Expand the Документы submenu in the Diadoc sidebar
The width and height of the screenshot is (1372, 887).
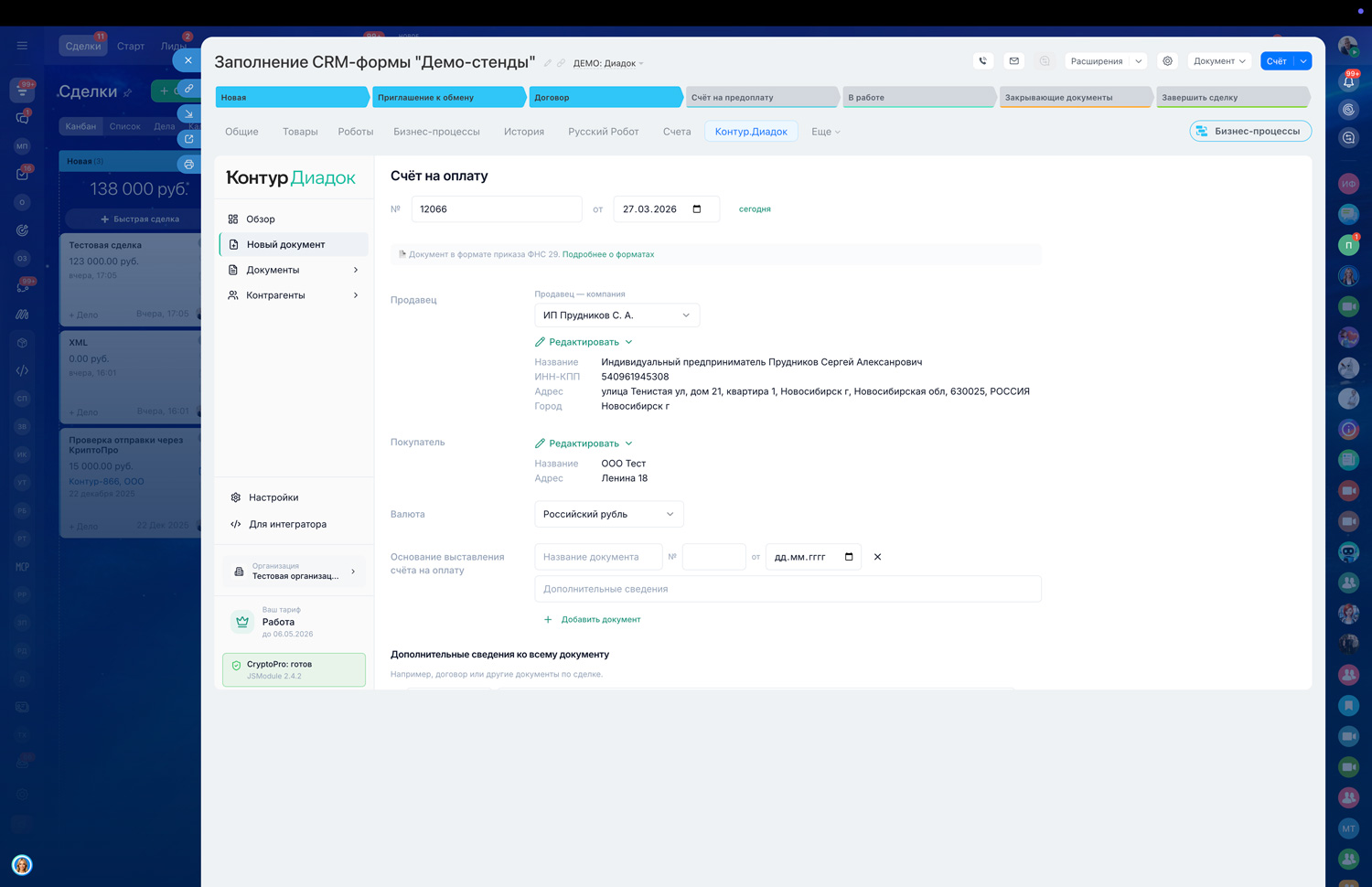click(x=356, y=270)
